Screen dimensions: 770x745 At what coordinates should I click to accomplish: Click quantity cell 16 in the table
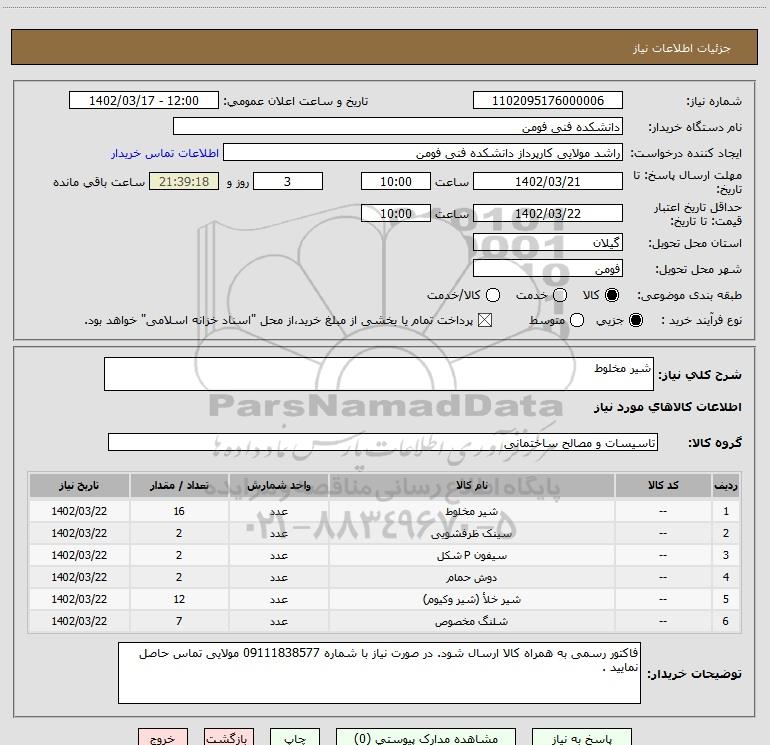[x=179, y=511]
